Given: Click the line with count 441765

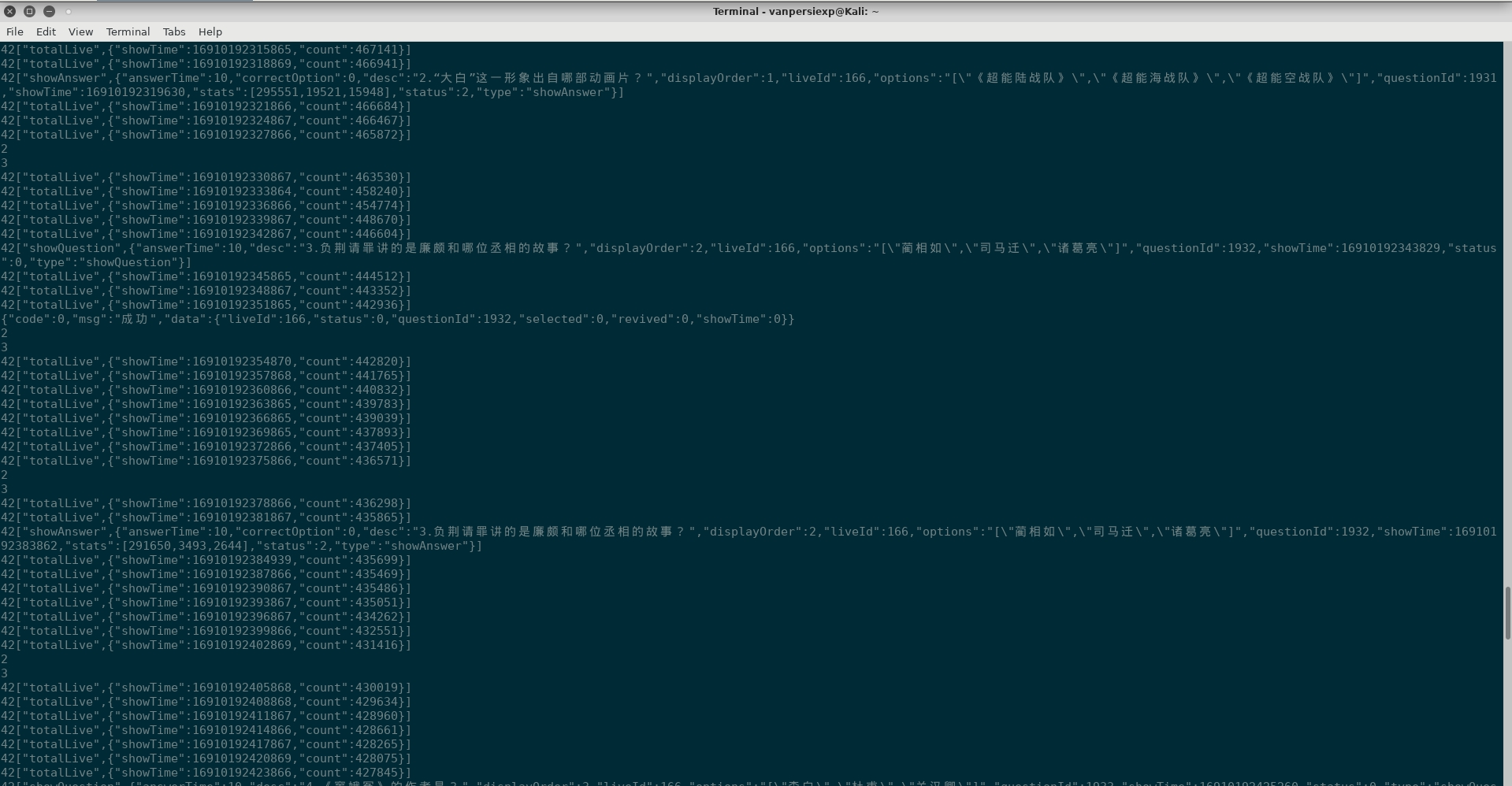Looking at the screenshot, I should click(x=206, y=376).
